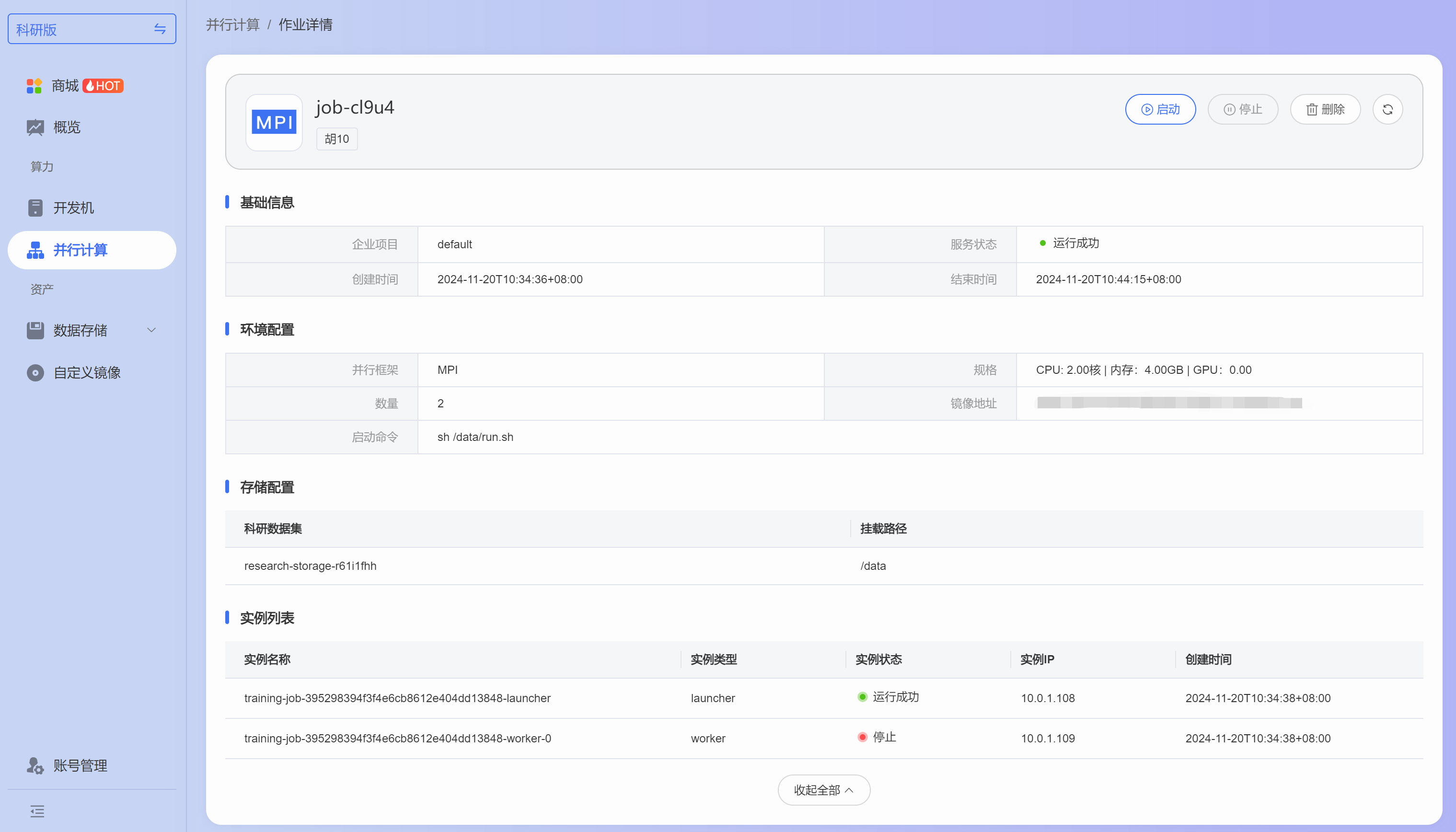This screenshot has height=832, width=1456.
Task: Click the 数据存储 disk icon
Action: tap(35, 330)
